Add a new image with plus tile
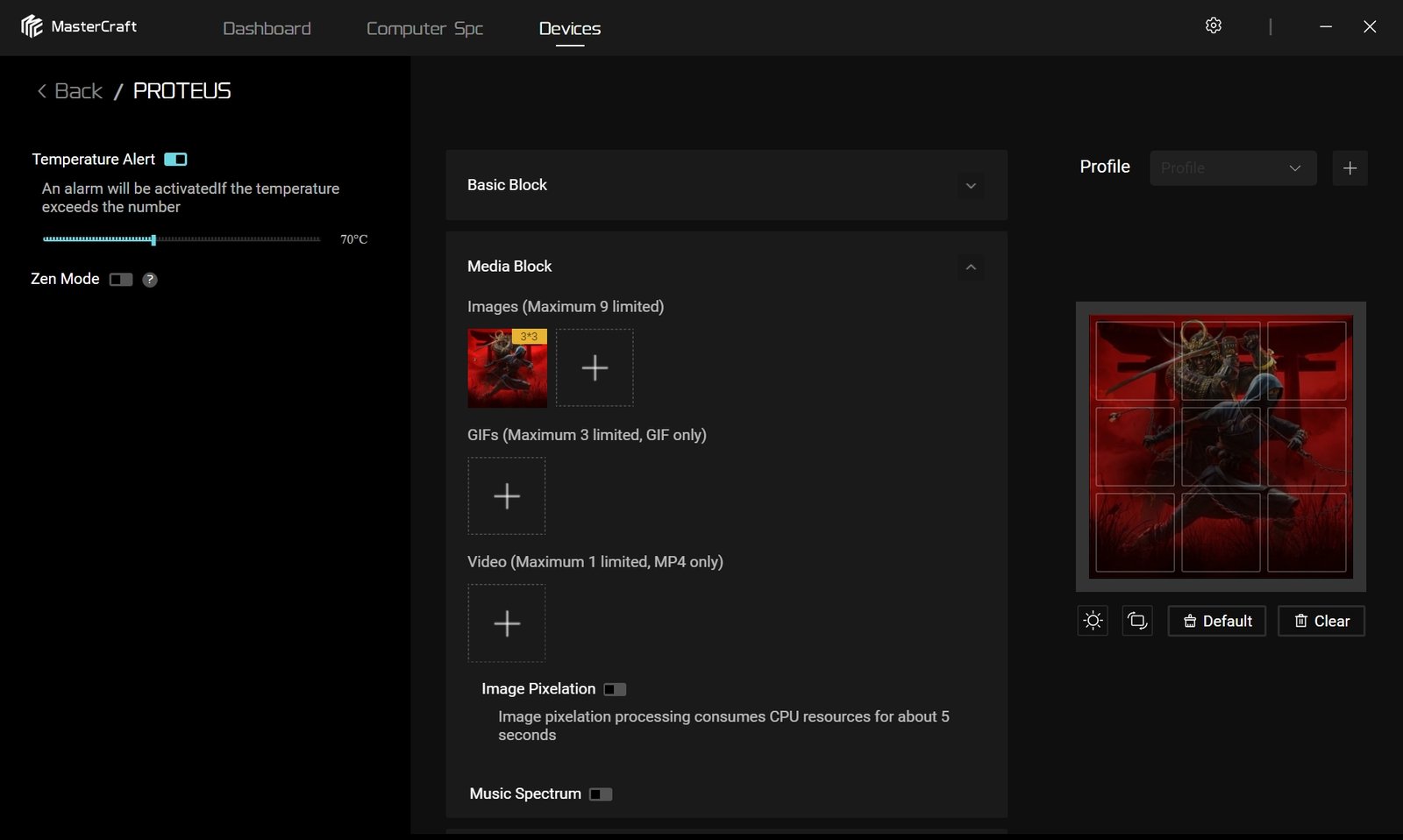Screen dimensions: 1403x840 (x=595, y=367)
